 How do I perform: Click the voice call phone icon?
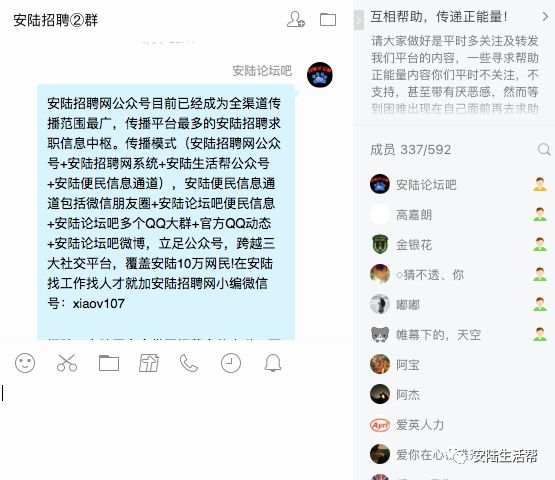coord(189,363)
